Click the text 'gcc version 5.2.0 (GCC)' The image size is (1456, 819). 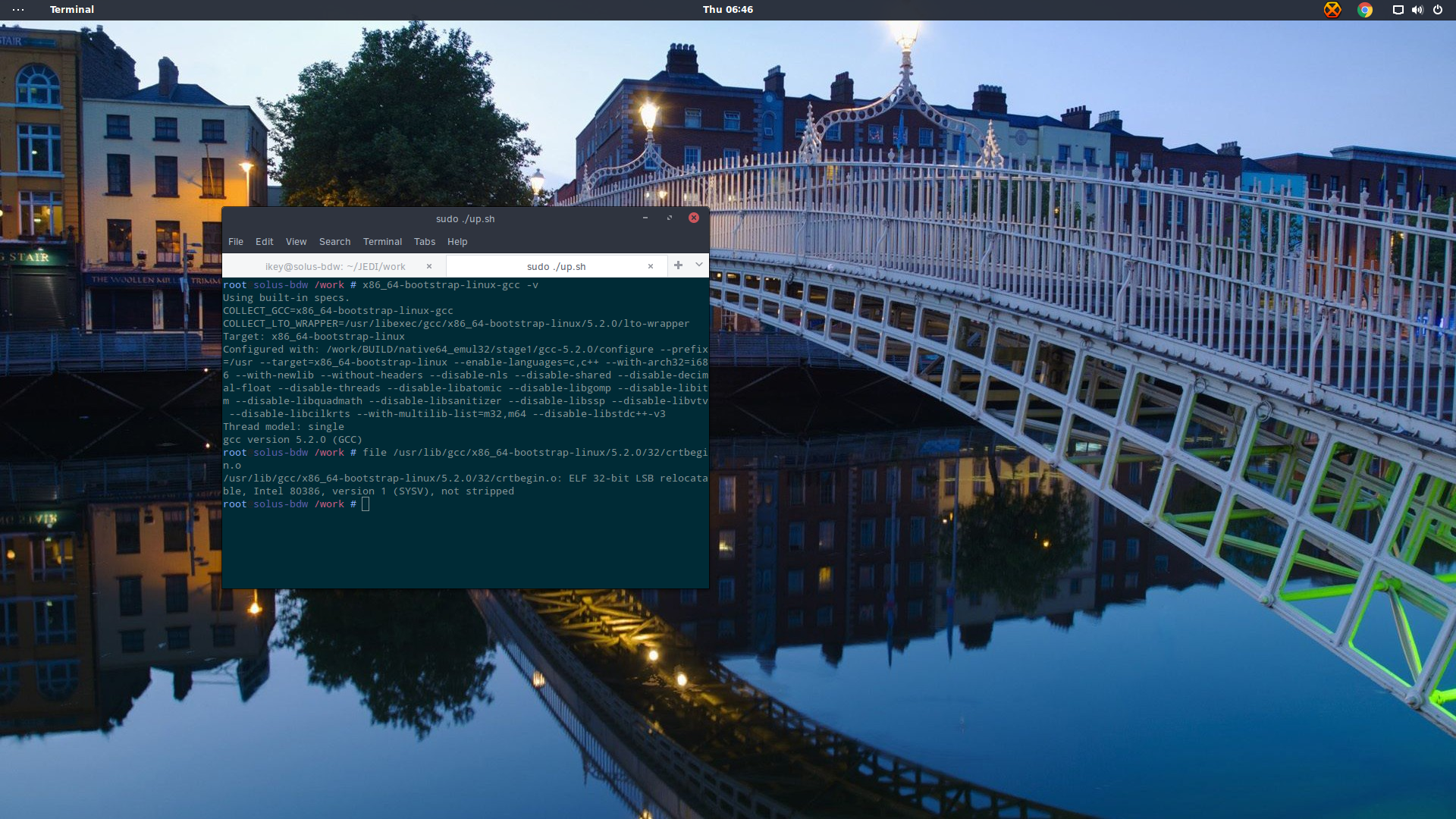(293, 440)
